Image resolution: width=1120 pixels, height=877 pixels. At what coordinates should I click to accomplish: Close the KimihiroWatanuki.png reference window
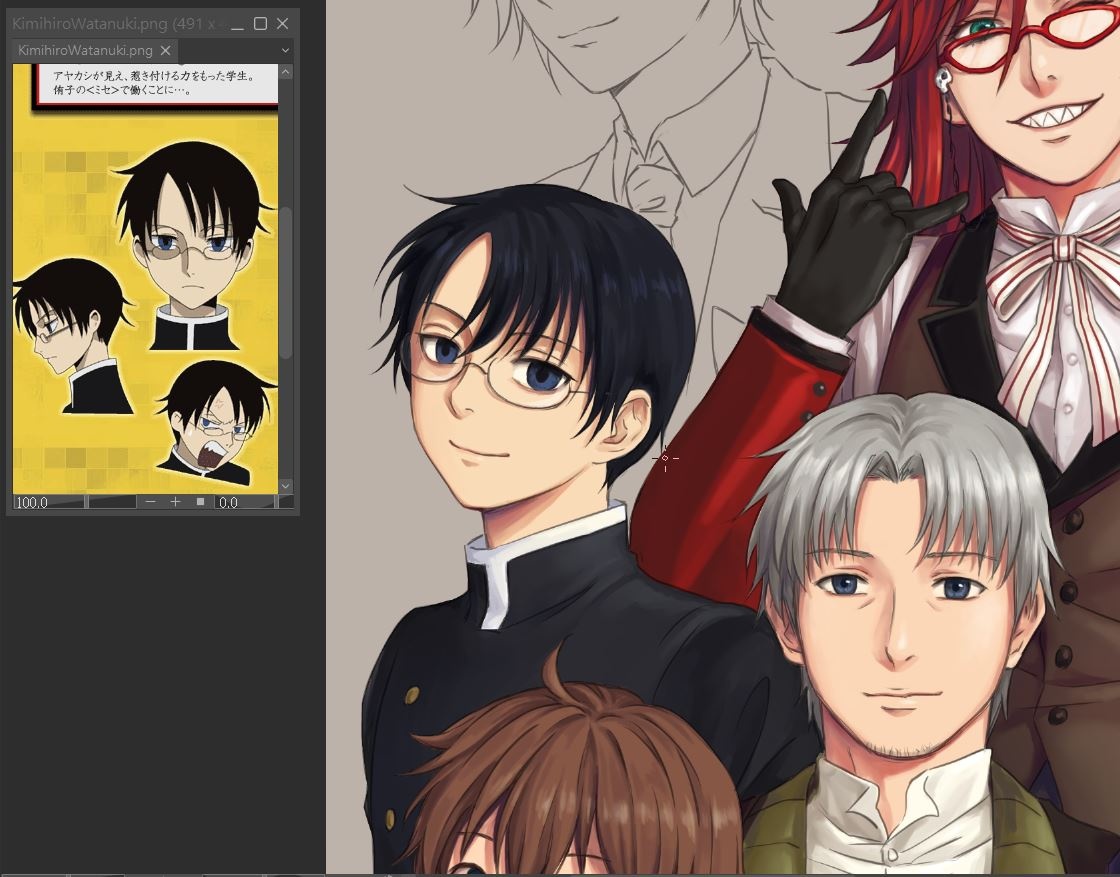(283, 24)
